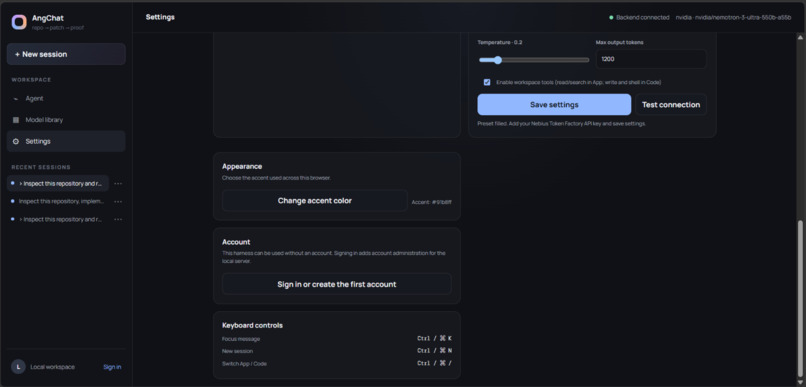Click the 'Ctrl / ⌘ N' shortcut text
Screen dimensions: 806x387
434,351
